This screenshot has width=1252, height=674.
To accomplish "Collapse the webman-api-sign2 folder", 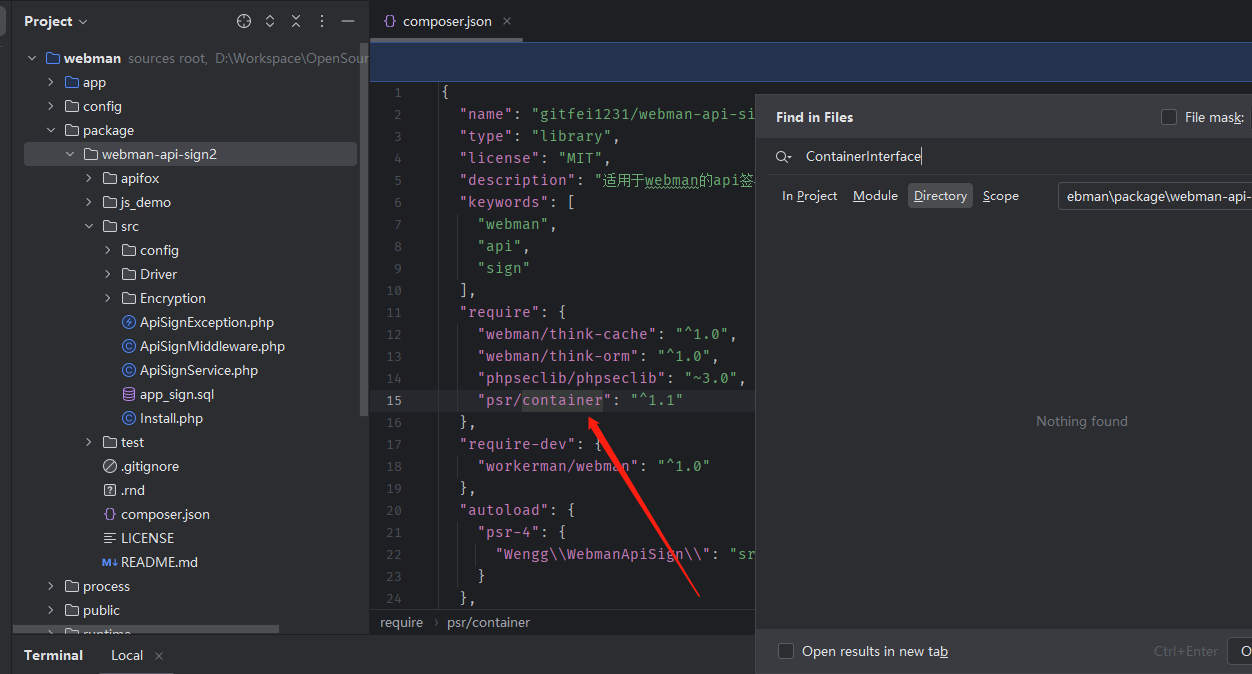I will 70,154.
